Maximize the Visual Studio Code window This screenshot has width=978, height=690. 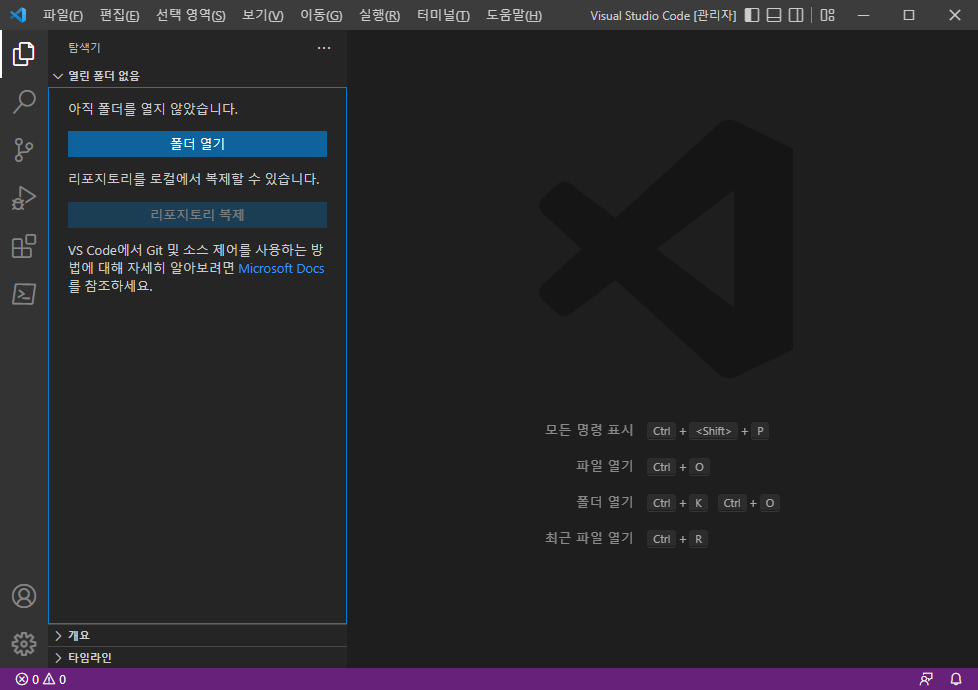coord(909,15)
